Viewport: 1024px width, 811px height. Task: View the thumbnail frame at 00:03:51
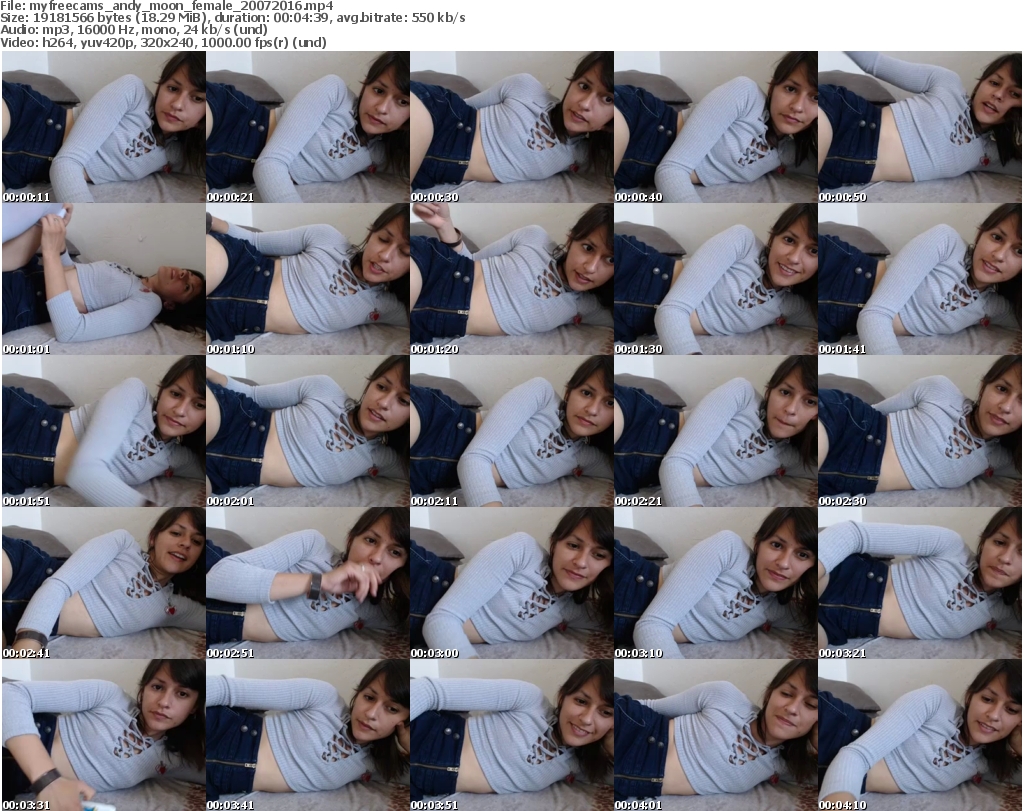click(512, 735)
